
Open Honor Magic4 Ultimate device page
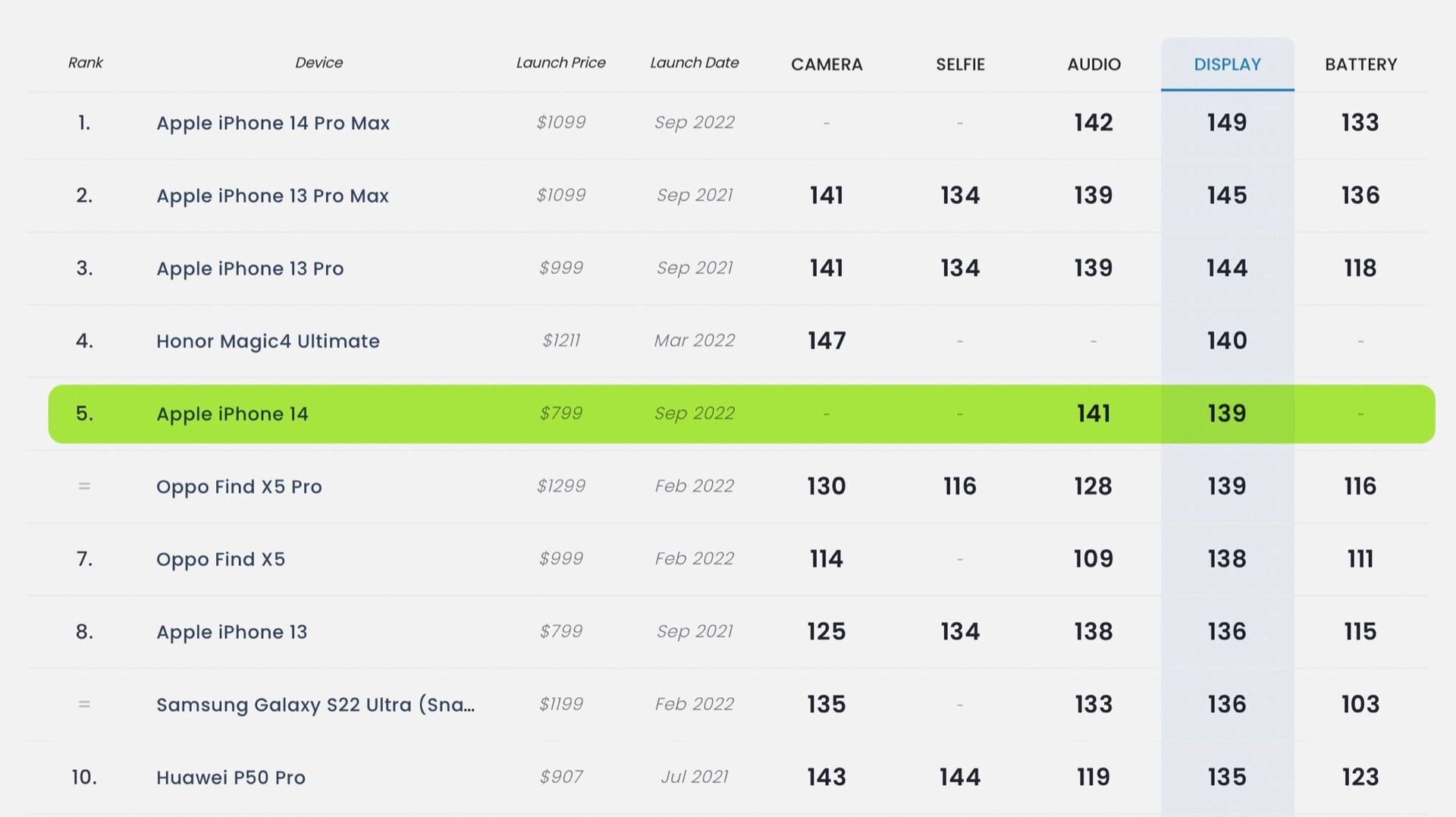268,341
